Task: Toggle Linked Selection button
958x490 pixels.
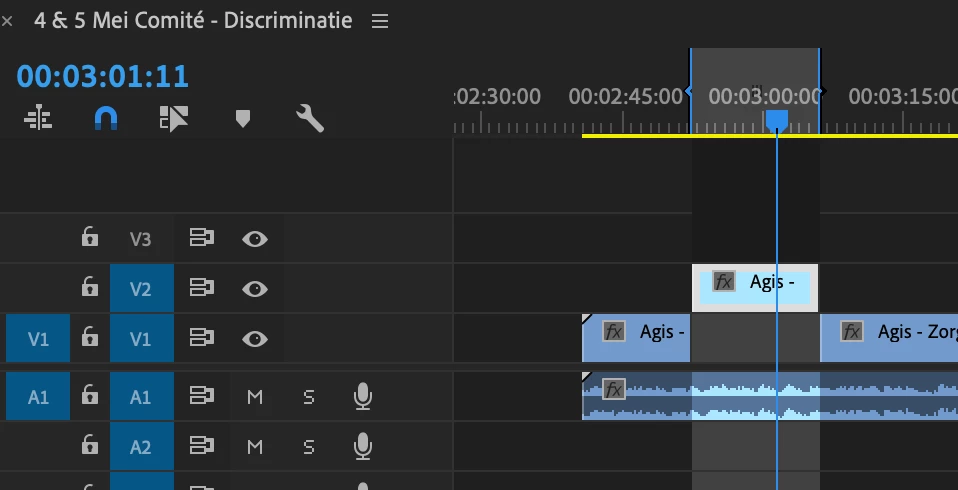Action: (x=174, y=118)
